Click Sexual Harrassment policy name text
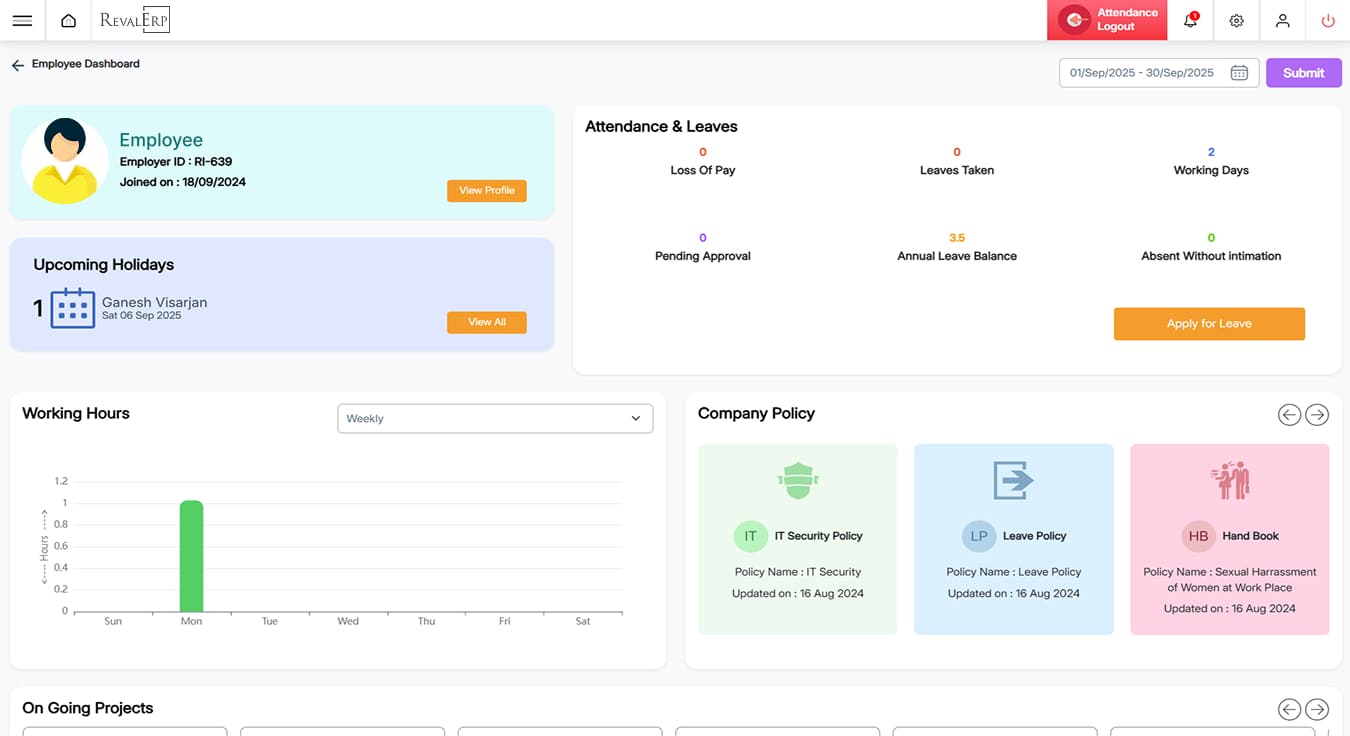This screenshot has width=1350, height=736. pyautogui.click(x=1230, y=580)
